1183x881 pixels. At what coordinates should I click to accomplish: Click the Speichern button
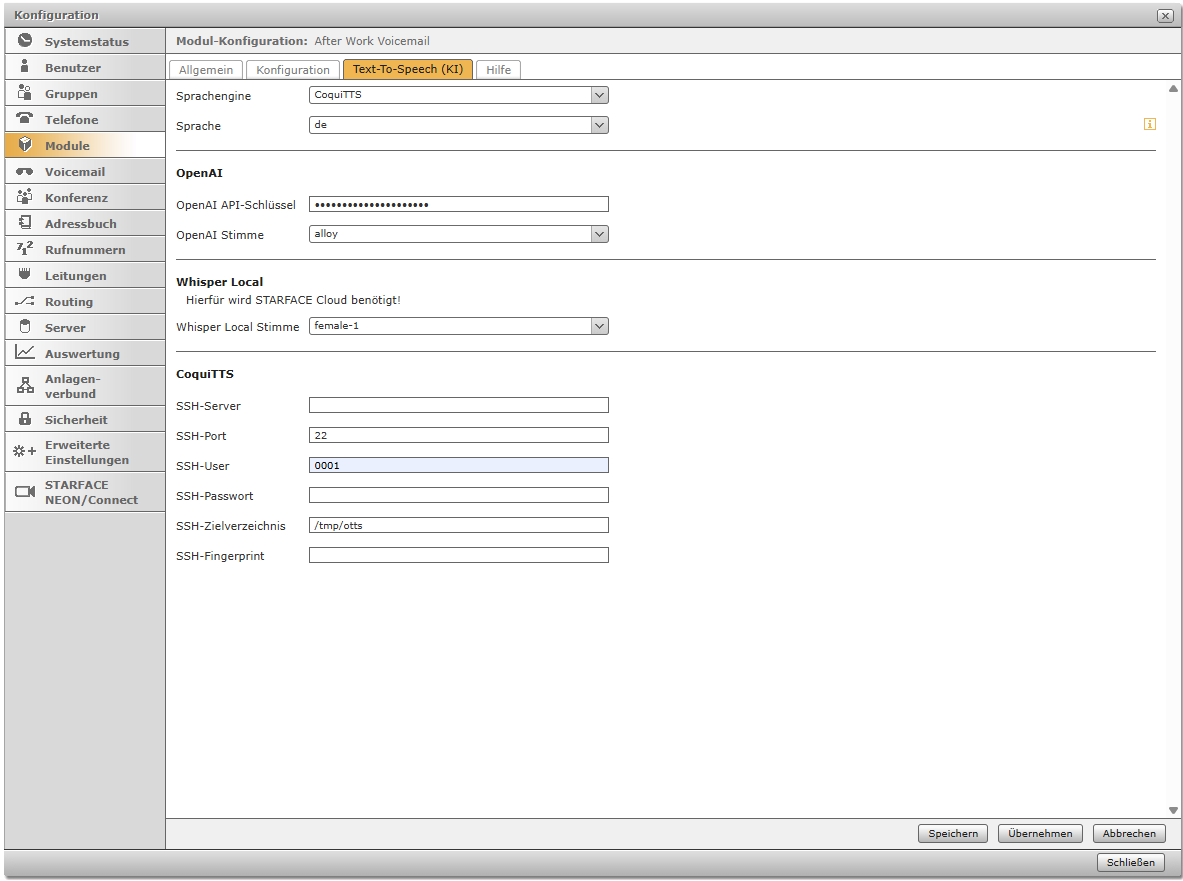952,833
